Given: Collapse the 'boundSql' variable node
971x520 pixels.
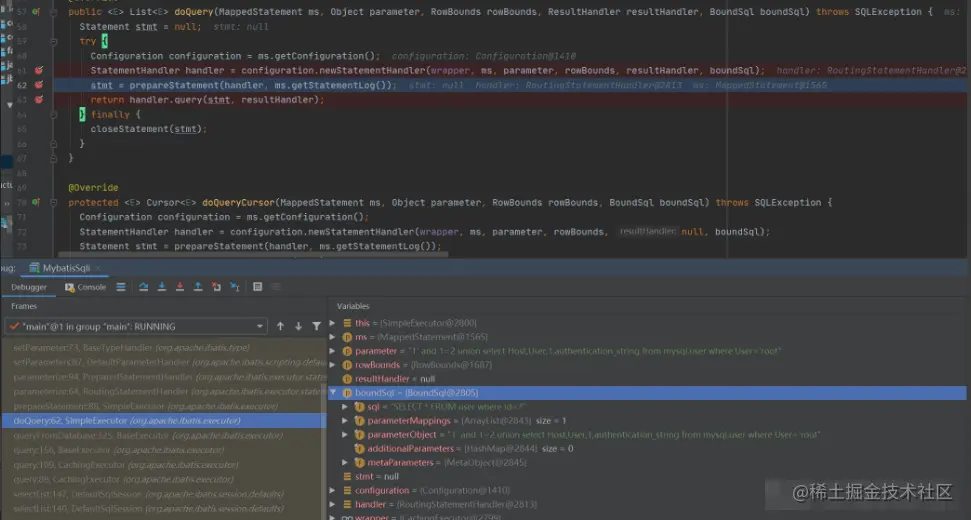Looking at the screenshot, I should [333, 392].
